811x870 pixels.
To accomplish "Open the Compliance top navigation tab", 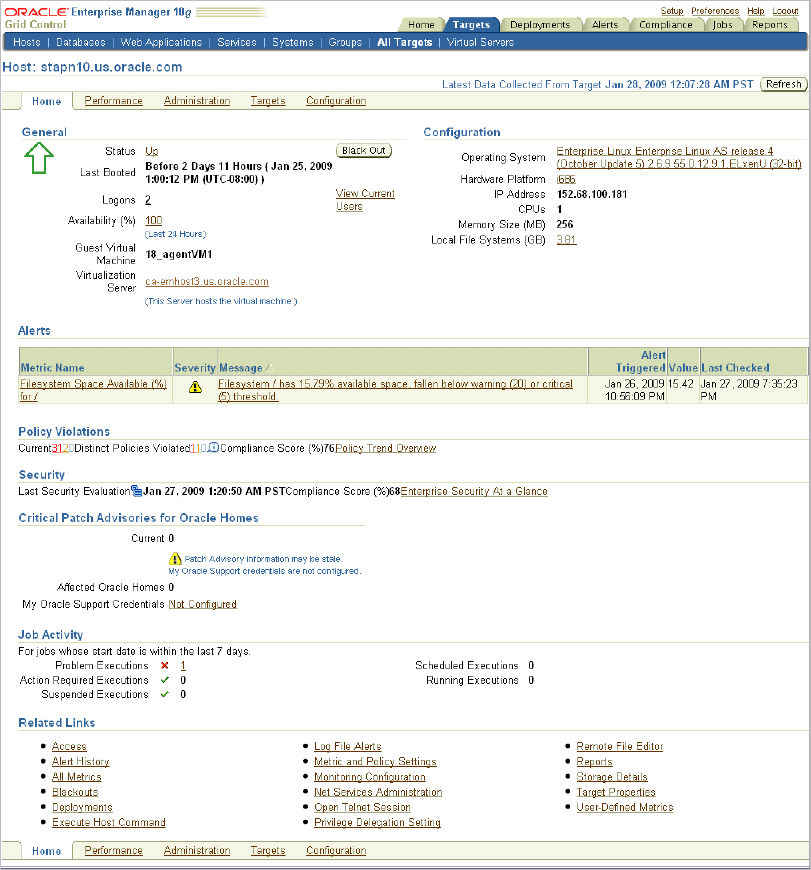I will pyautogui.click(x=666, y=25).
